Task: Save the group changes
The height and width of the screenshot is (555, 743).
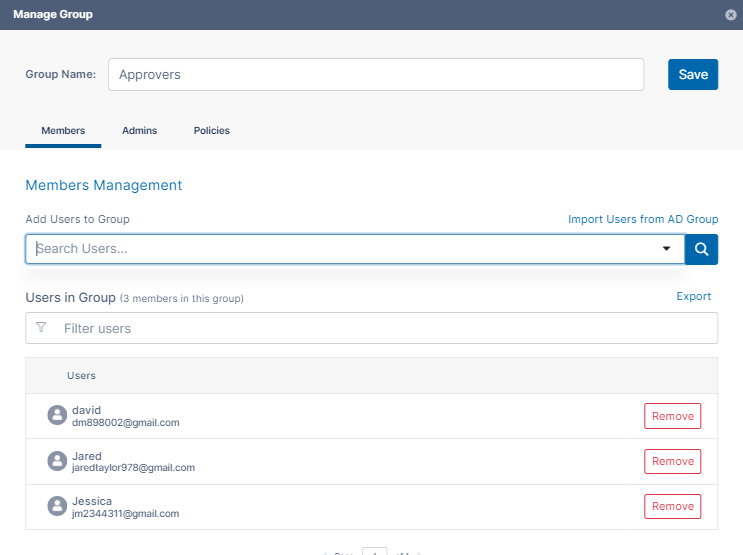Action: [x=693, y=74]
